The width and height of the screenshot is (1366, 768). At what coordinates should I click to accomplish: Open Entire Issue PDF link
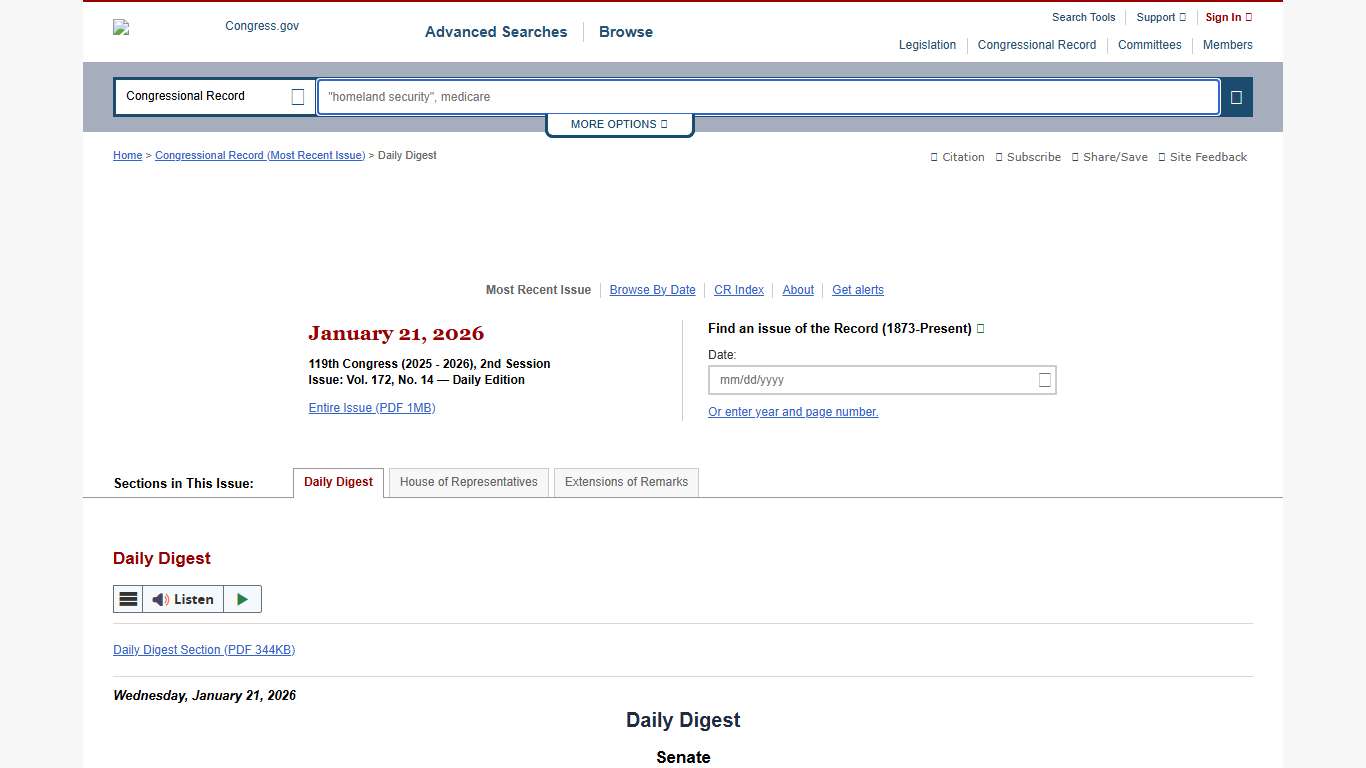(x=372, y=408)
